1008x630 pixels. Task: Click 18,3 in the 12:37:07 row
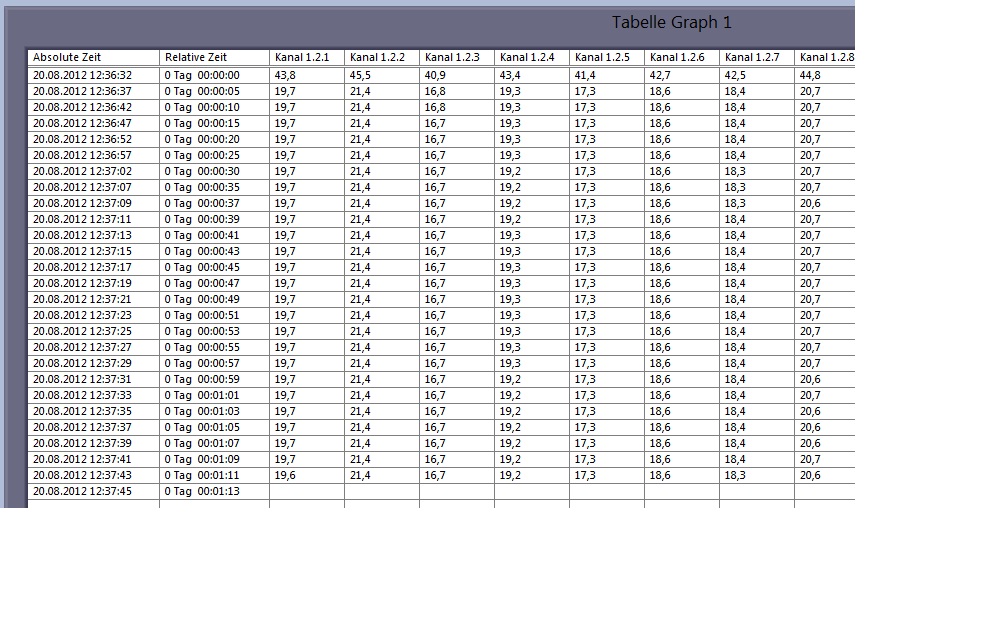(757, 188)
